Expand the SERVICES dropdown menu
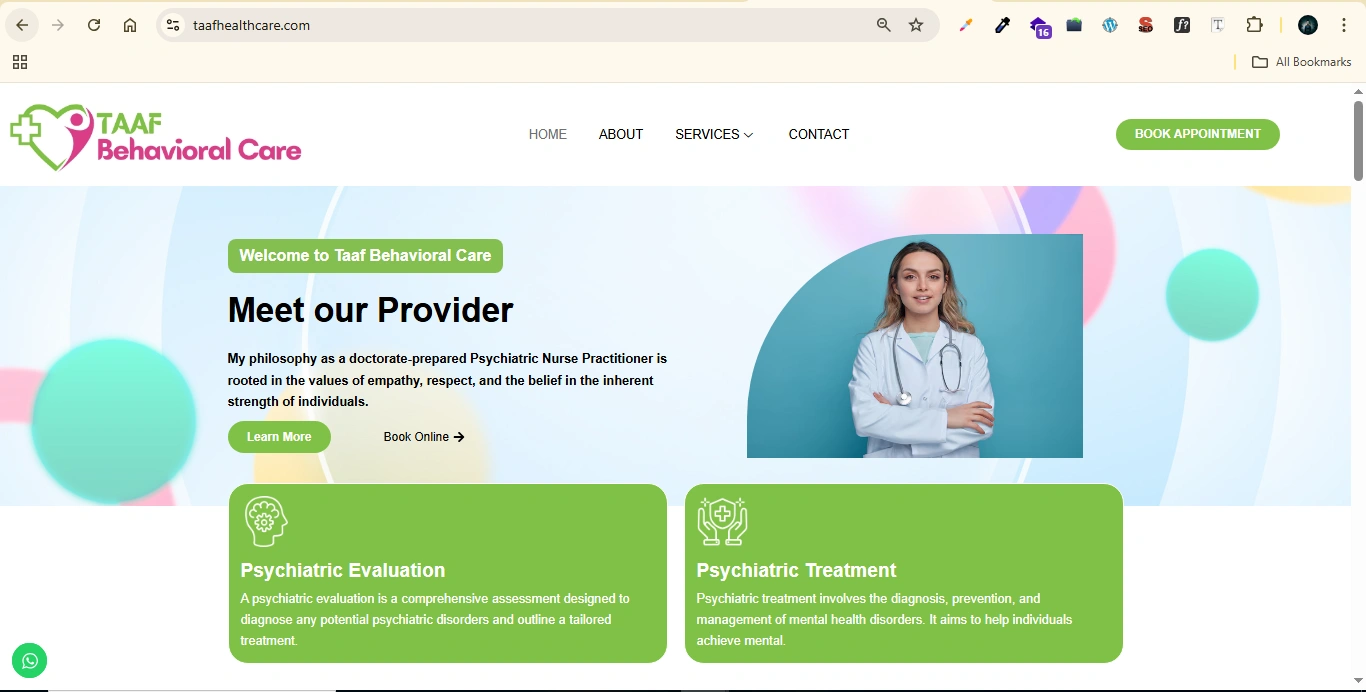 (714, 134)
